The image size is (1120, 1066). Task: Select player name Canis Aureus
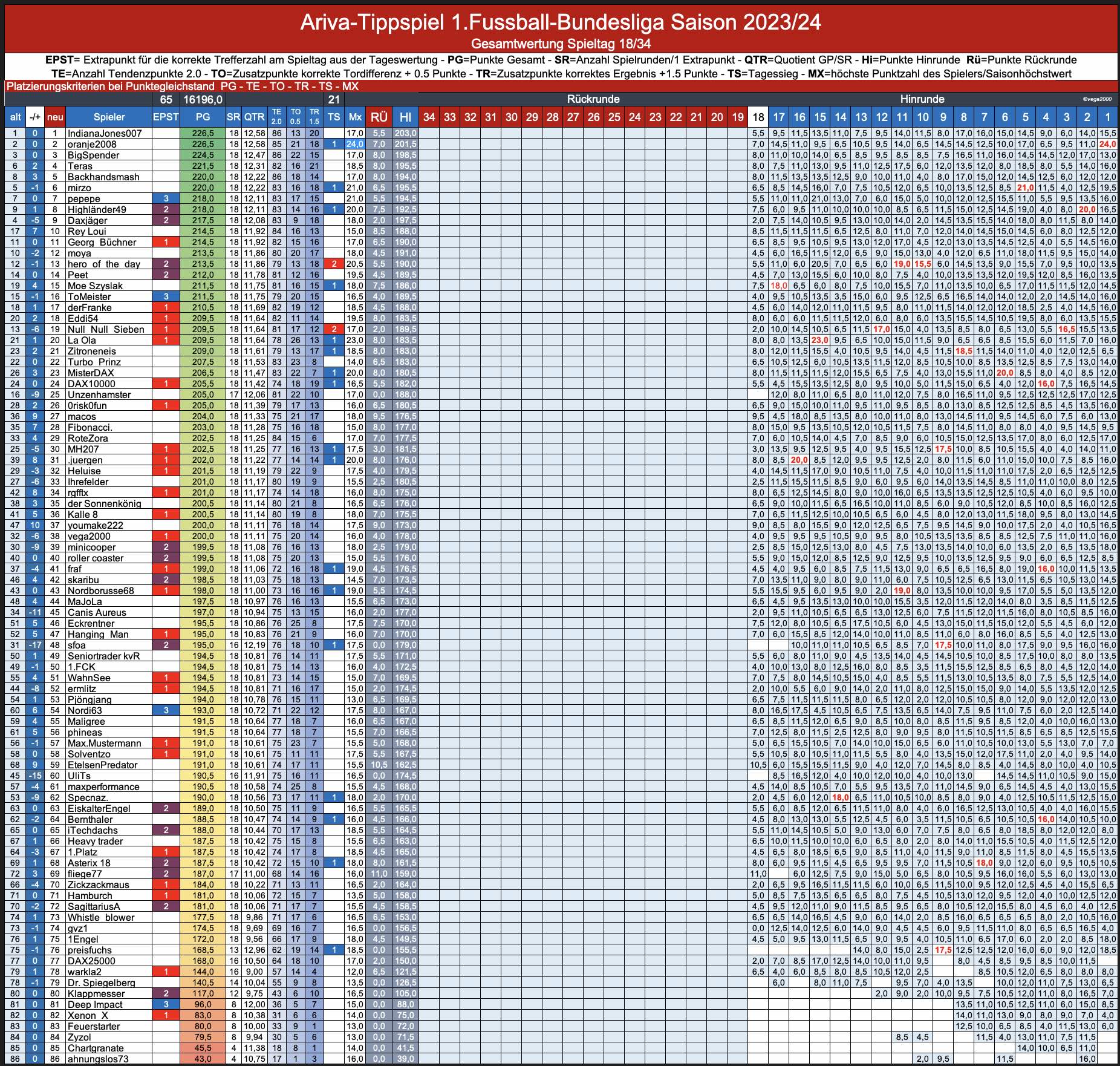tap(97, 612)
